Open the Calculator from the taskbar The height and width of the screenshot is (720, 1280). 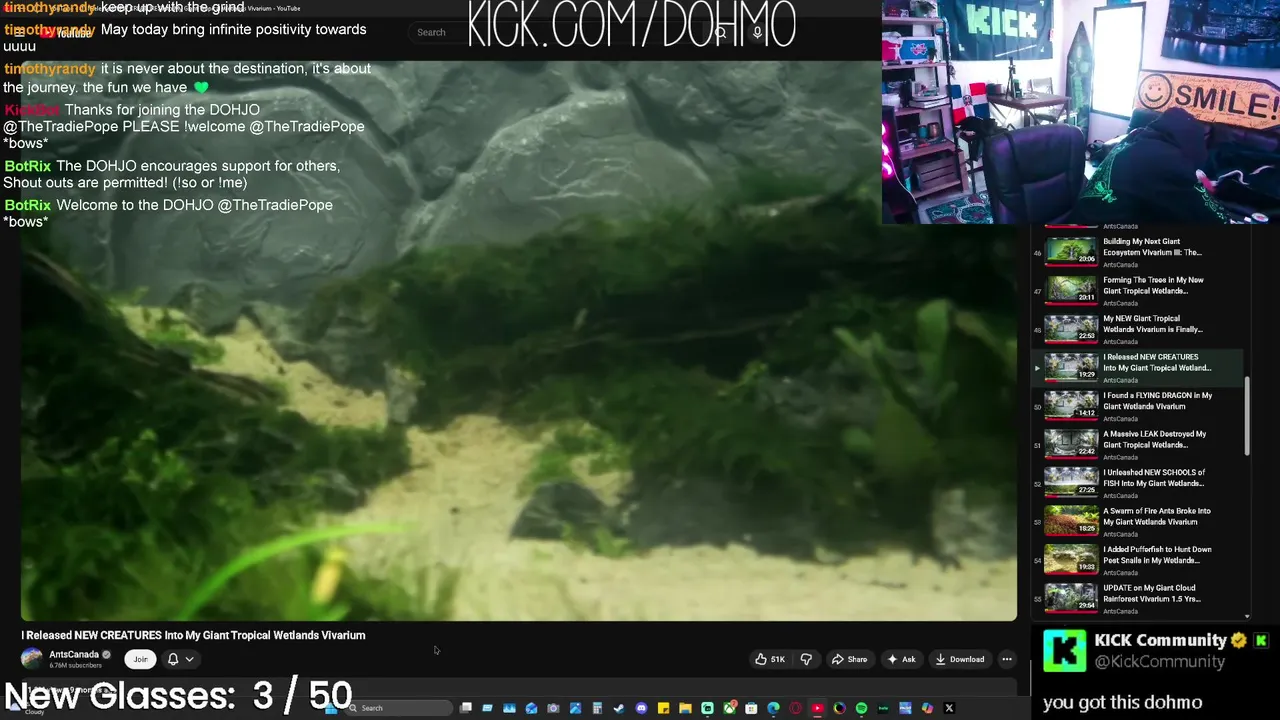(597, 708)
